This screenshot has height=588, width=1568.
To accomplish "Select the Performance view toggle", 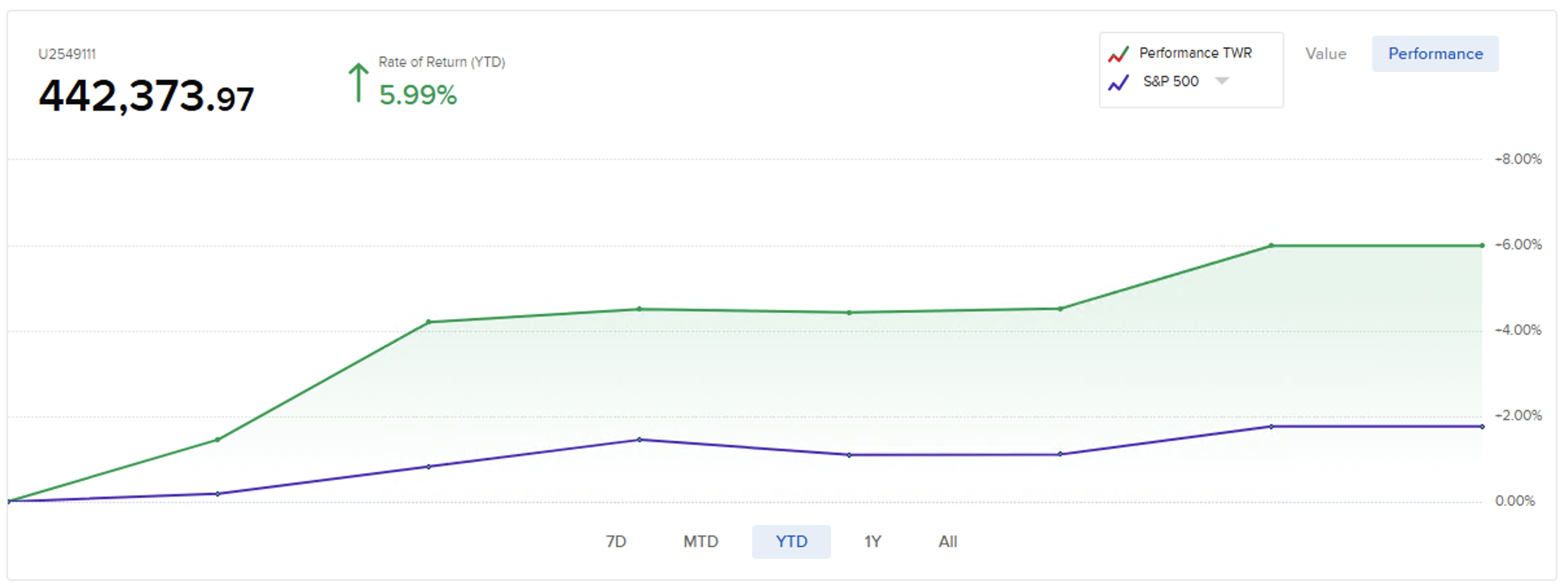I will coord(1435,54).
